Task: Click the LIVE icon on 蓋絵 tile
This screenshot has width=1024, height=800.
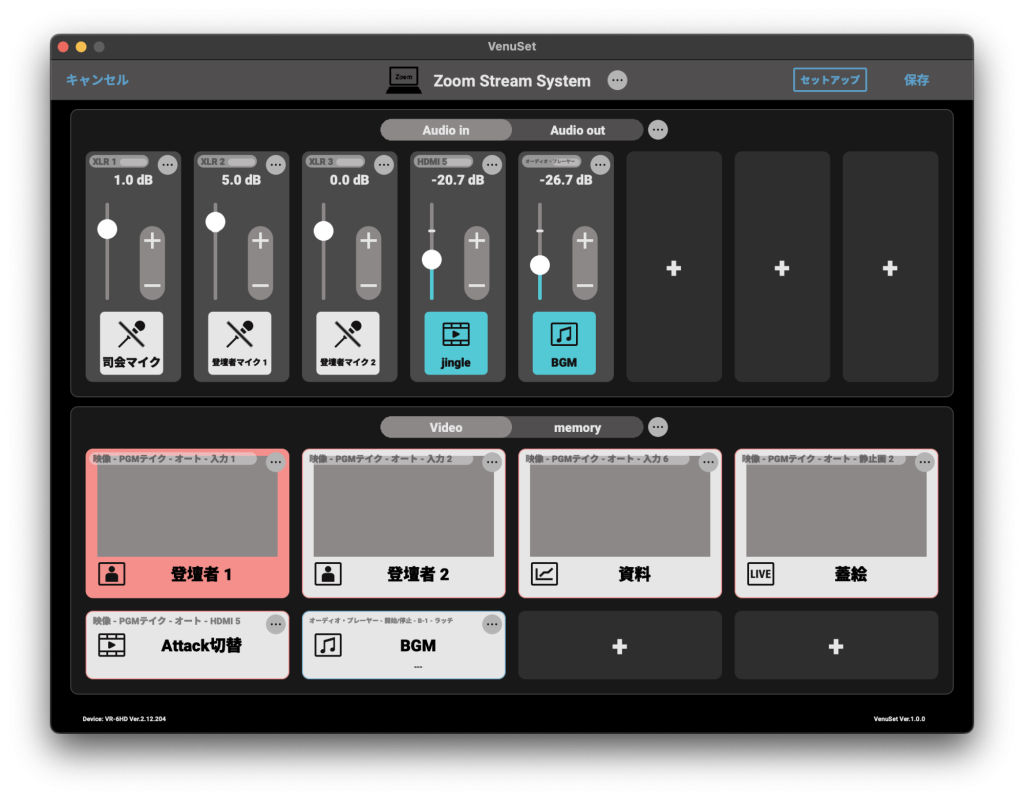Action: (x=761, y=574)
